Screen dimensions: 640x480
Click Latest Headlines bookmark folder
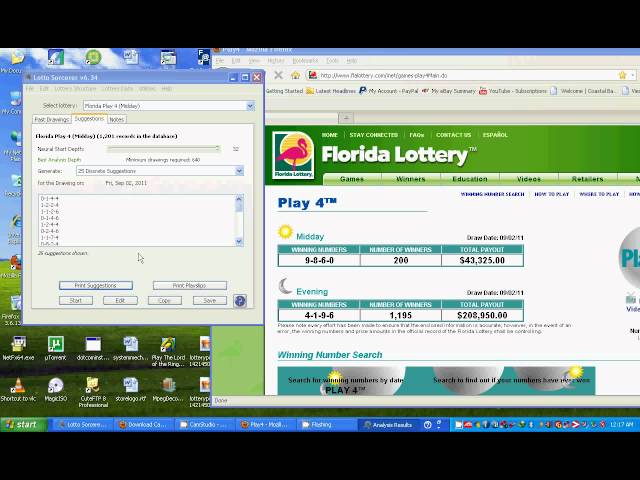pyautogui.click(x=331, y=91)
